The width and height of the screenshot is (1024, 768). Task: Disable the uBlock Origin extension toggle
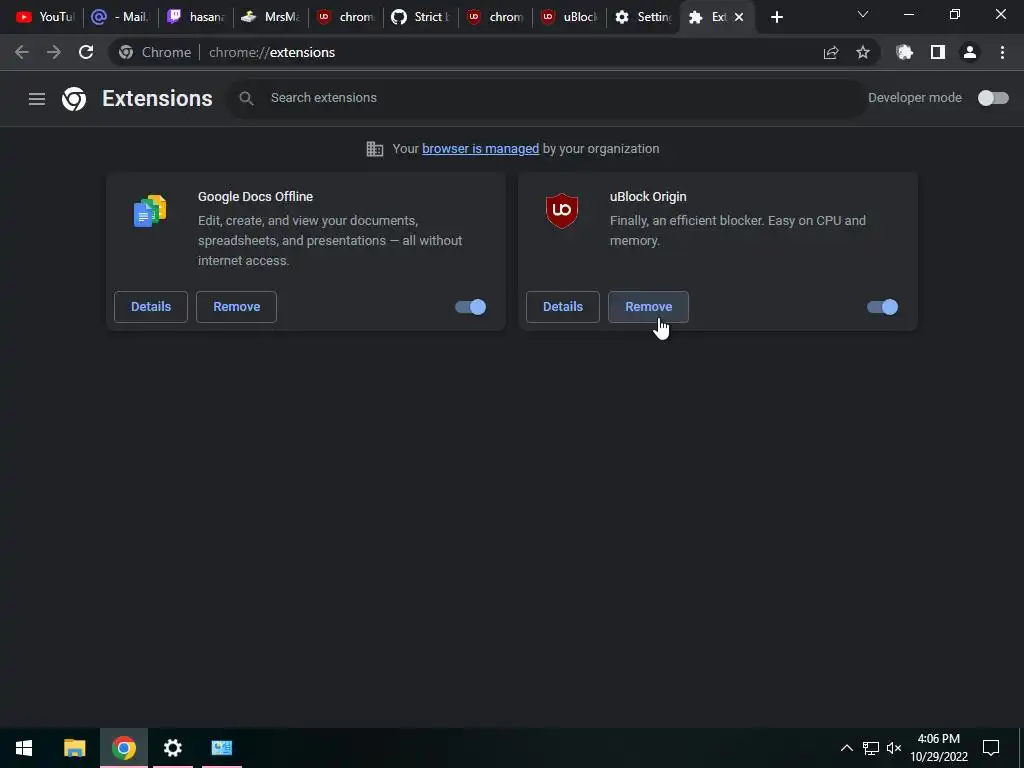click(x=882, y=307)
